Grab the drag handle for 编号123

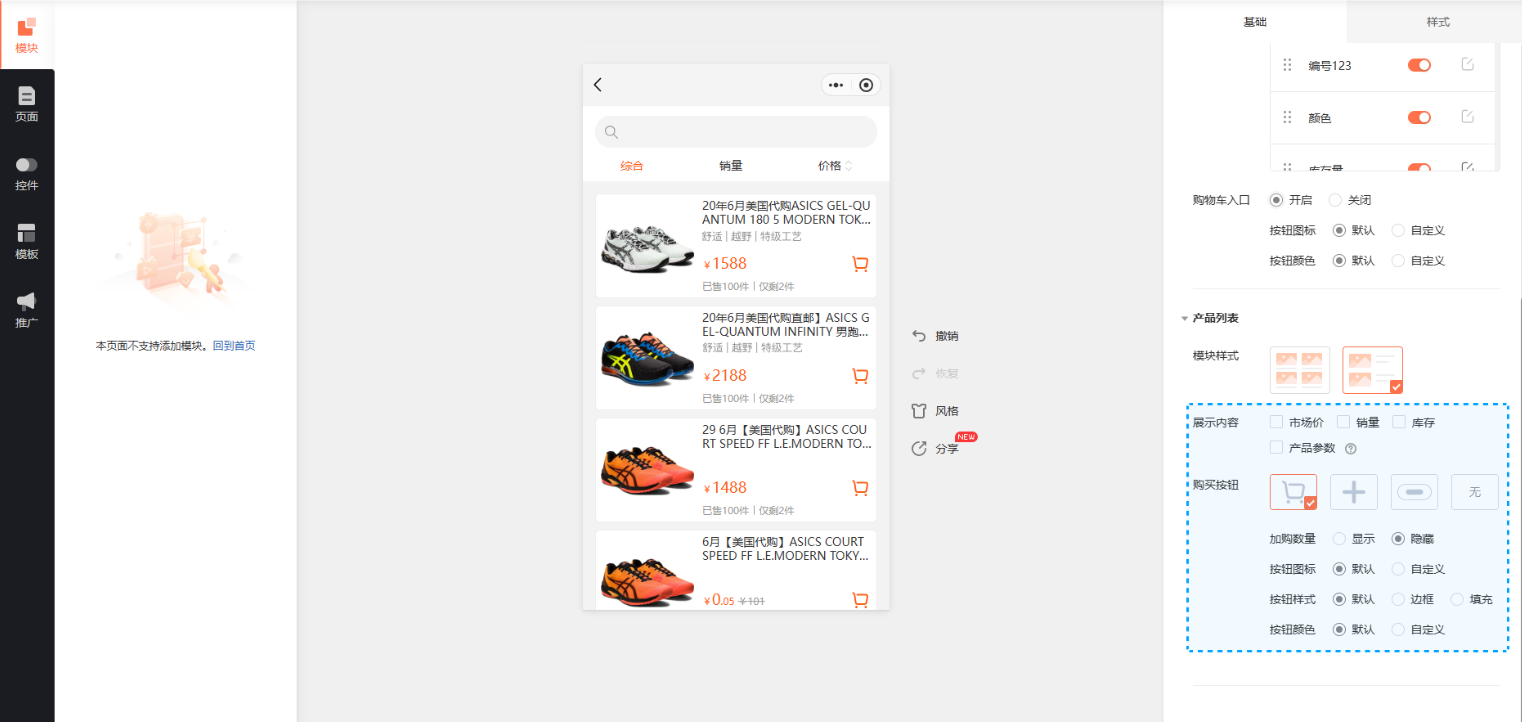coord(1287,65)
